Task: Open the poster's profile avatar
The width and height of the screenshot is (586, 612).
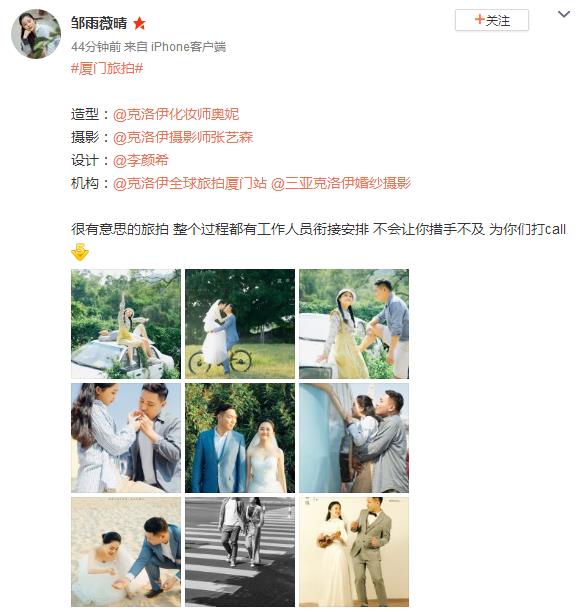Action: point(36,34)
